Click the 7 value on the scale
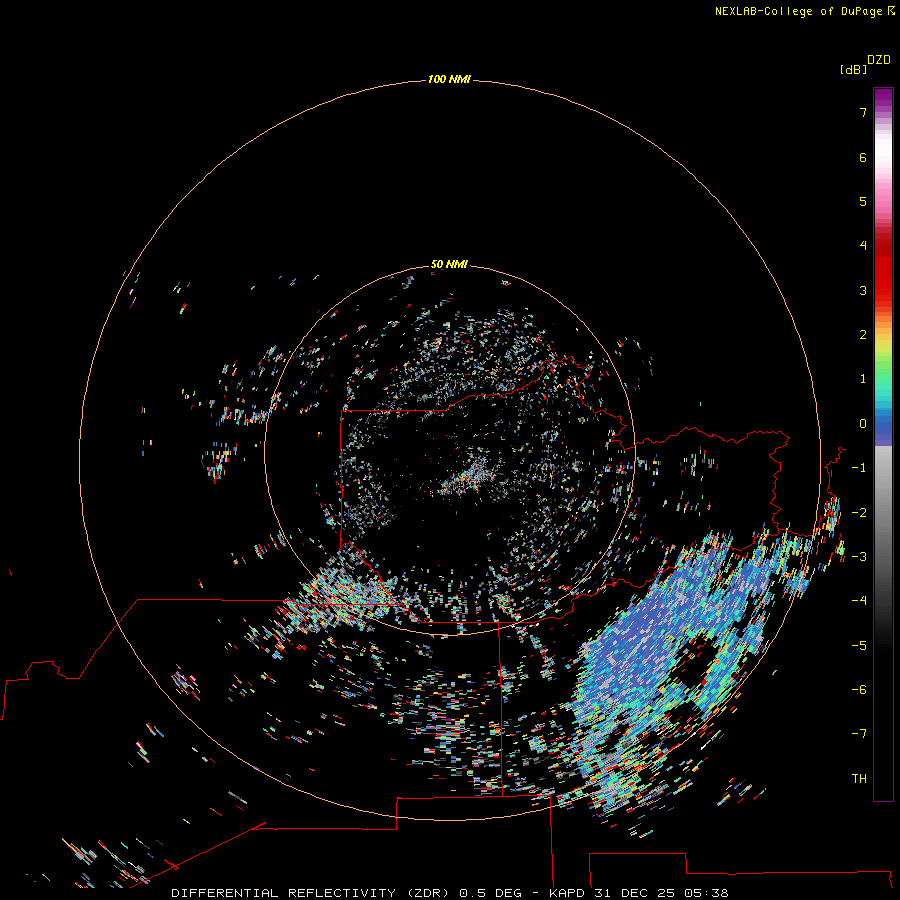Screen dimensions: 900x900 click(863, 112)
